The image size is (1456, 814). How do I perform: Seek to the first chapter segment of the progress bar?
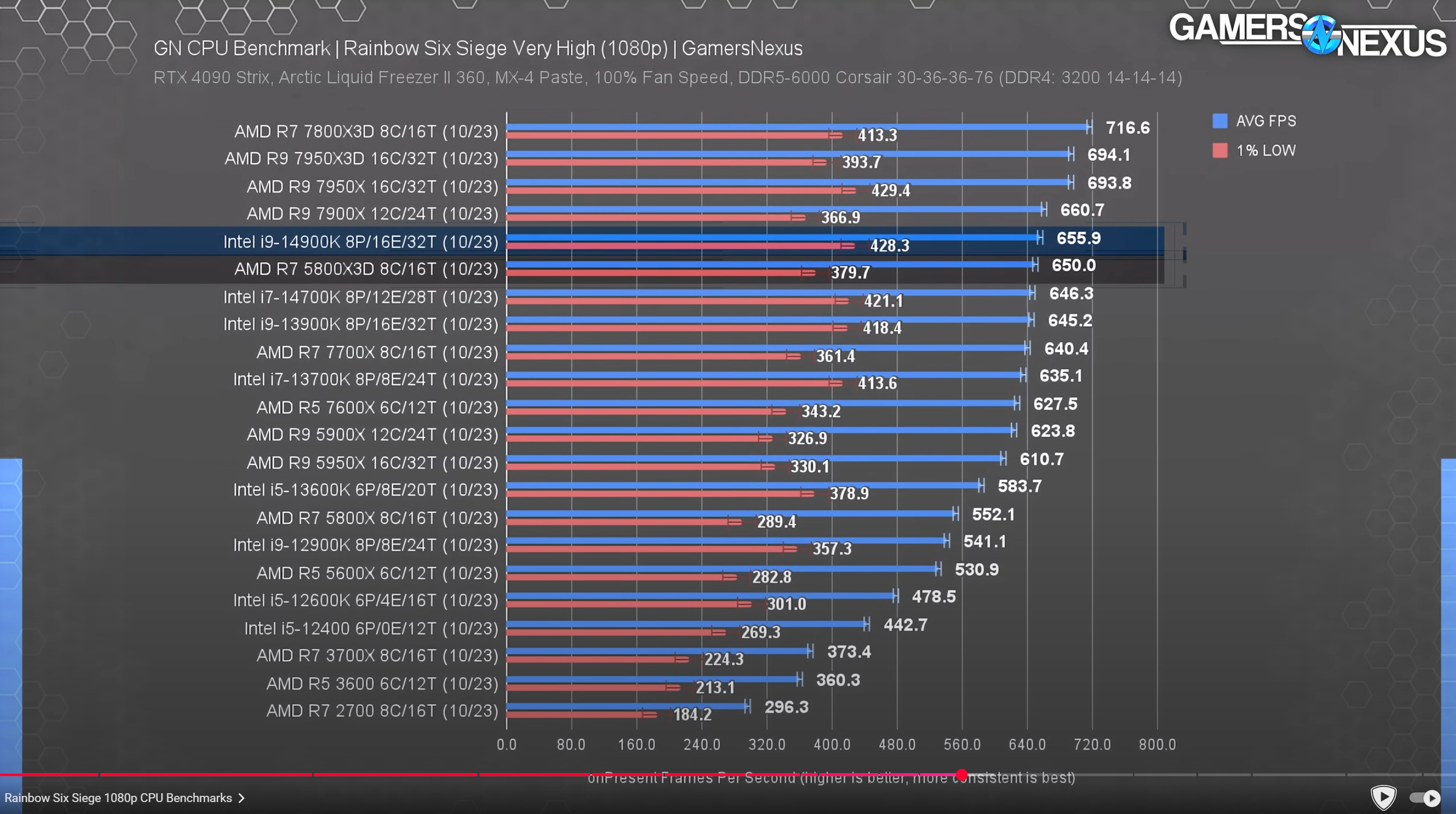click(49, 775)
